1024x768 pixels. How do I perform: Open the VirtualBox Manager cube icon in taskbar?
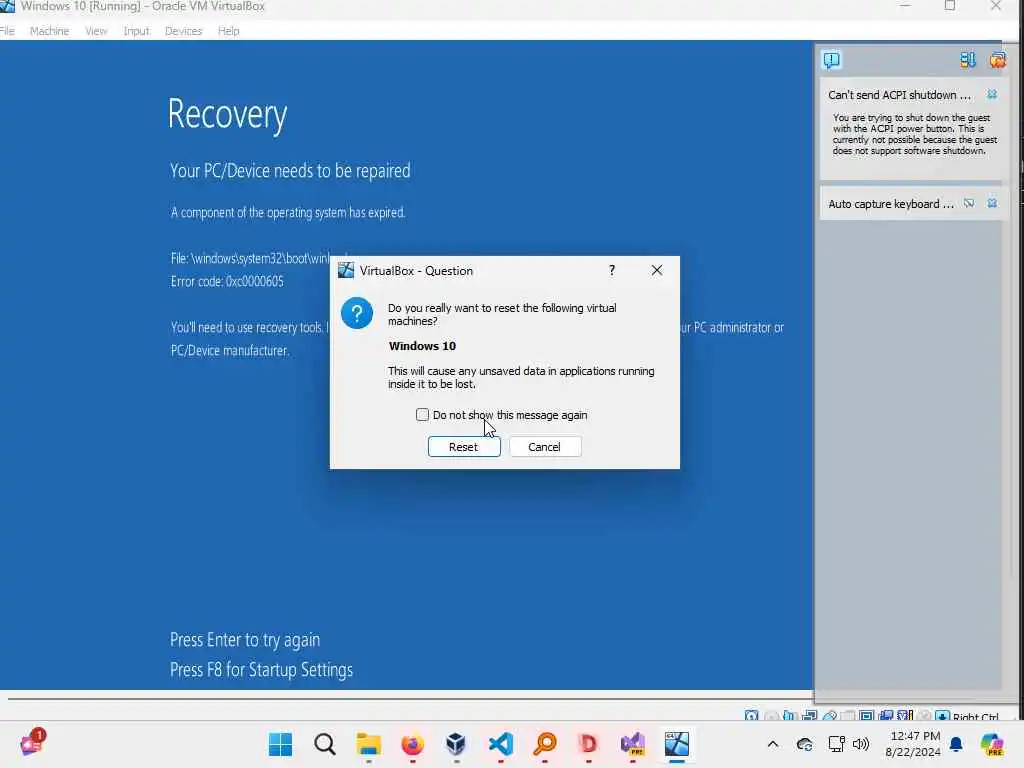click(x=456, y=744)
